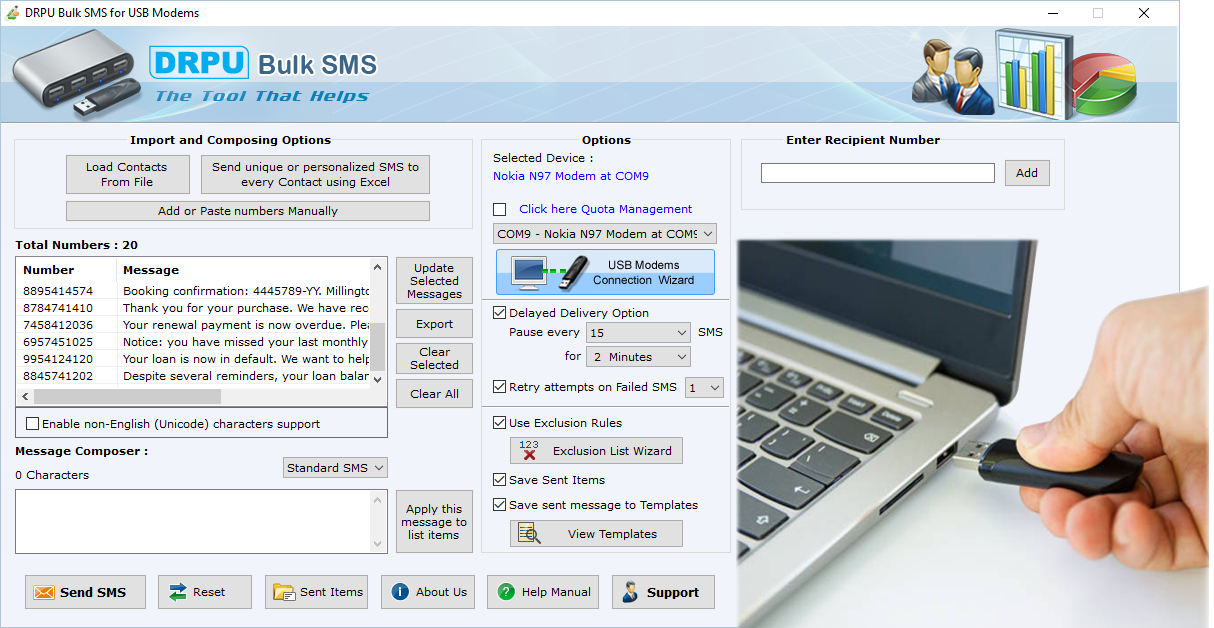This screenshot has height=628, width=1214.
Task: Click the DRPU app icon in title bar
Action: 13,13
